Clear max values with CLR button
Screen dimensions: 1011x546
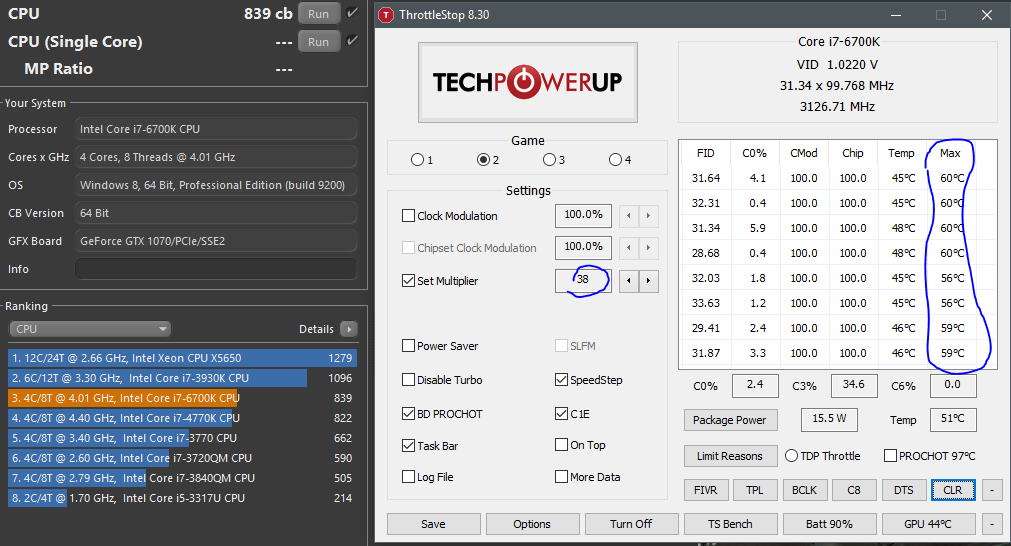[953, 490]
